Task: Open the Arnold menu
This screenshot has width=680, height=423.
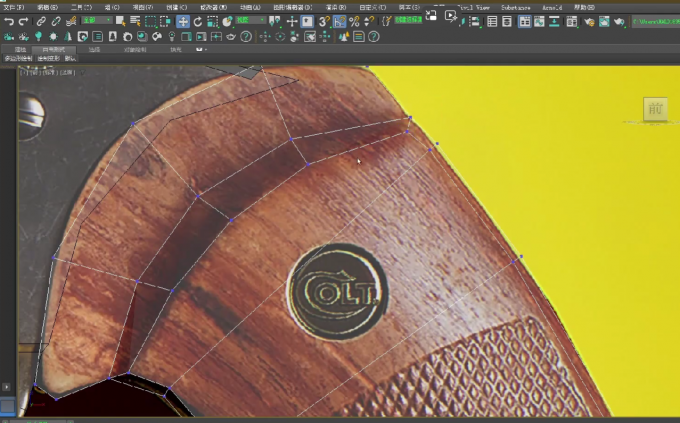Action: pyautogui.click(x=552, y=7)
